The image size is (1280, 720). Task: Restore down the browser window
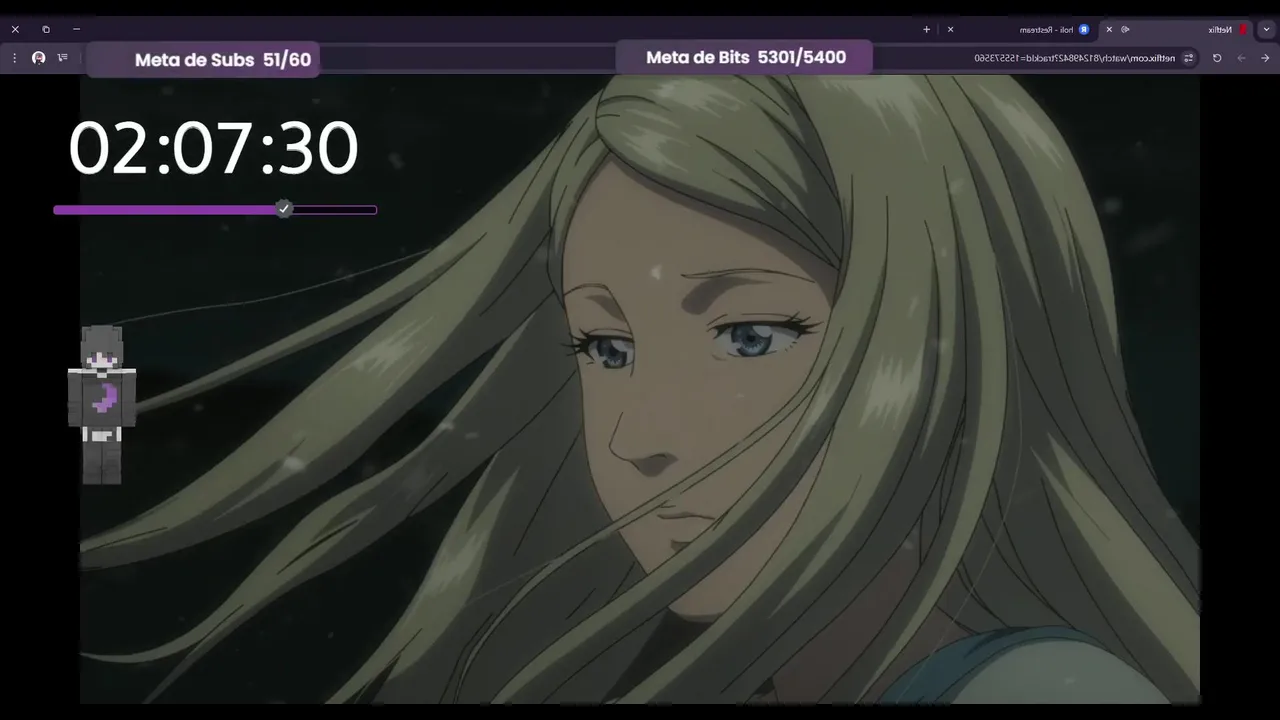[45, 29]
